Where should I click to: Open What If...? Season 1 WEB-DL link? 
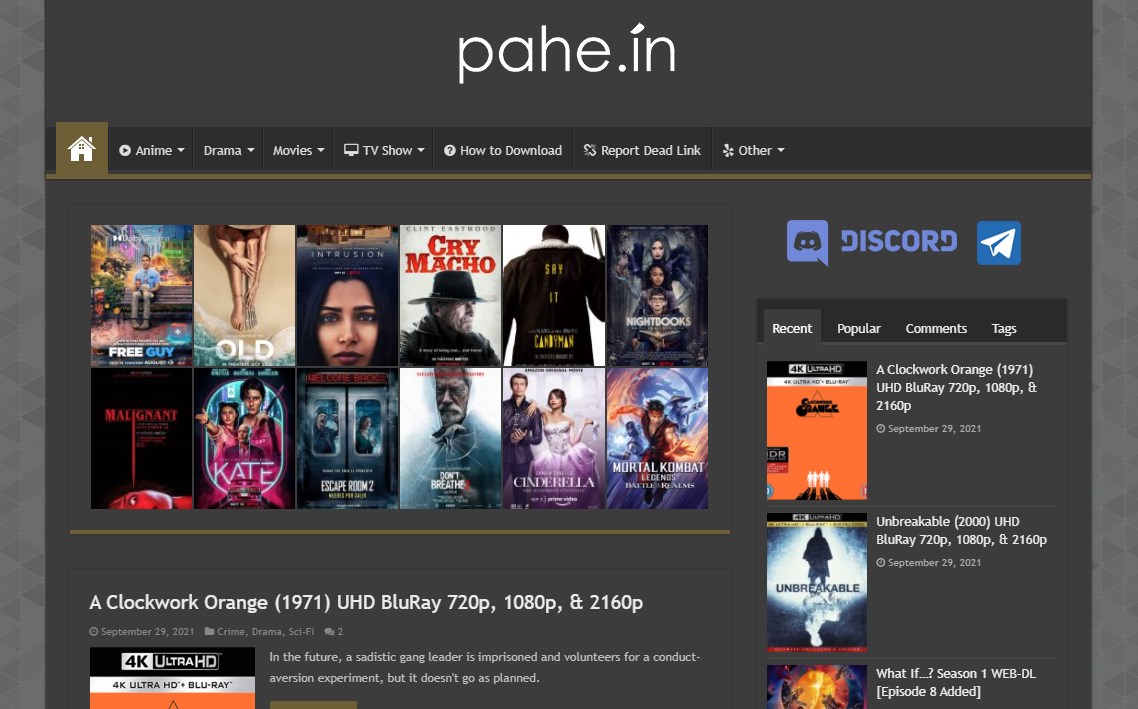tap(955, 682)
